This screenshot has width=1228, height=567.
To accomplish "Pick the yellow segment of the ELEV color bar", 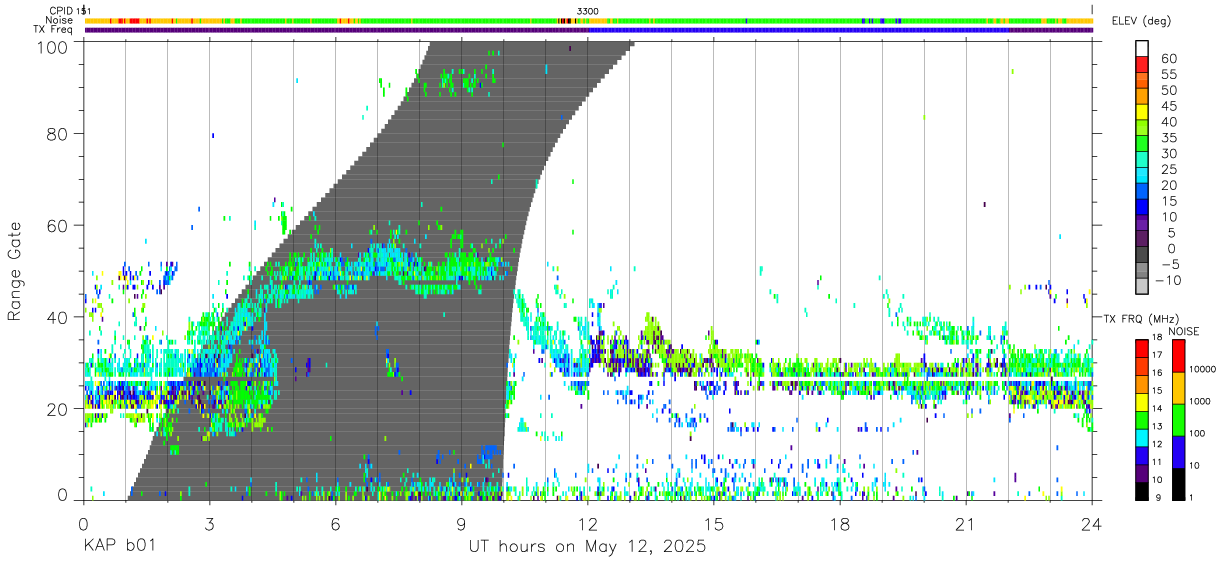I will pos(1143,111).
